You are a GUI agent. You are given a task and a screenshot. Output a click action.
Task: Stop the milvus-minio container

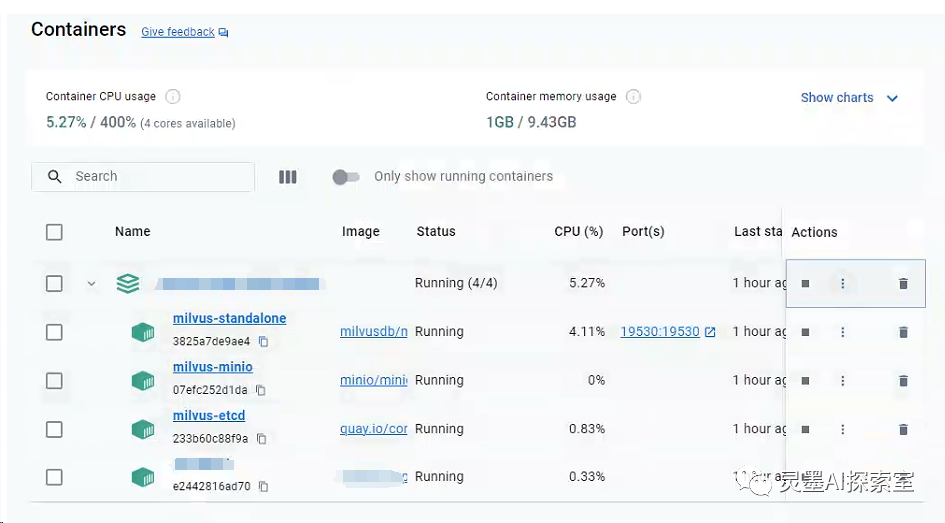pos(805,381)
